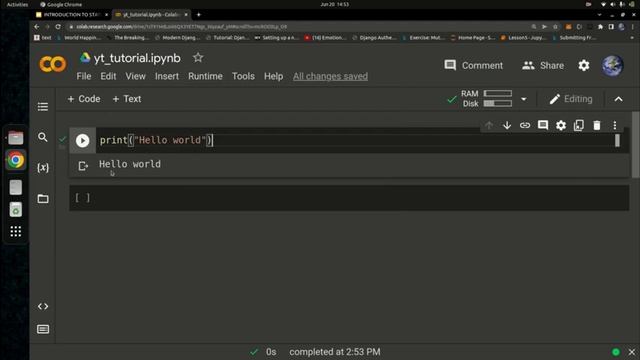The image size is (640, 360).
Task: Open the Runtime menu
Action: [x=205, y=76]
